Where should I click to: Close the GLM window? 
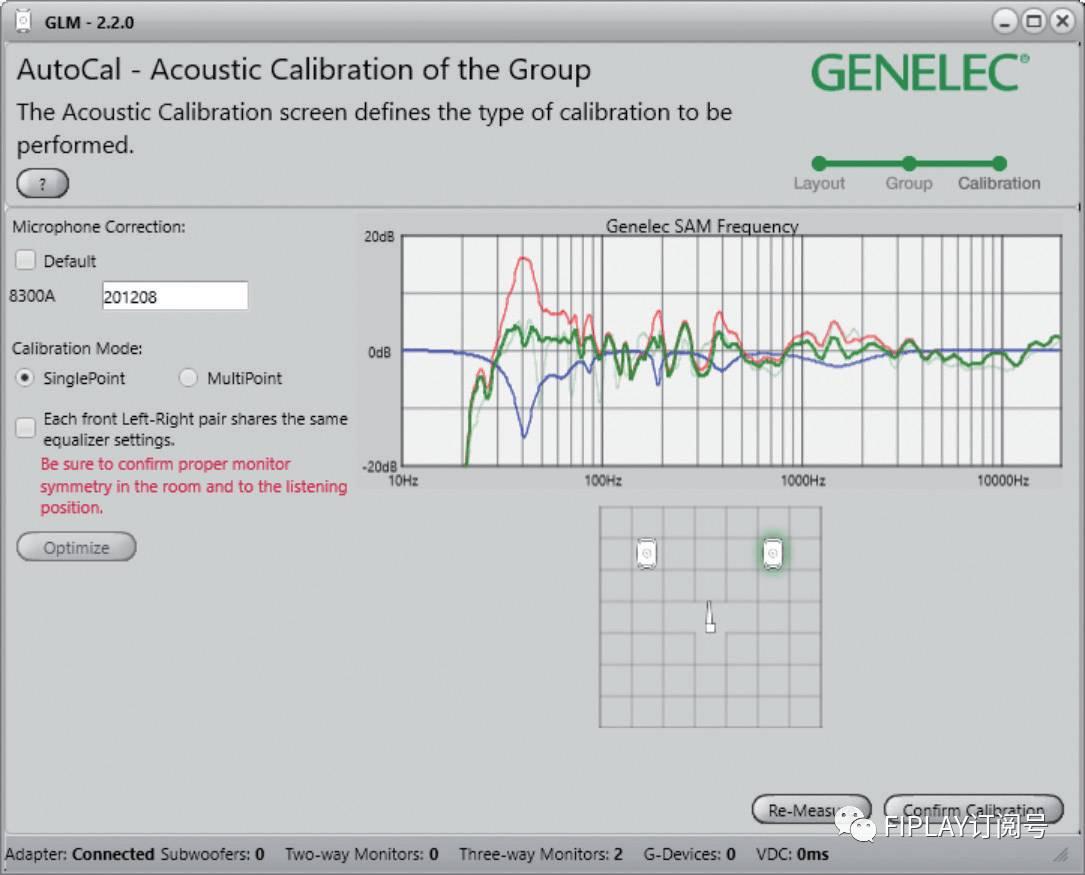(1062, 21)
